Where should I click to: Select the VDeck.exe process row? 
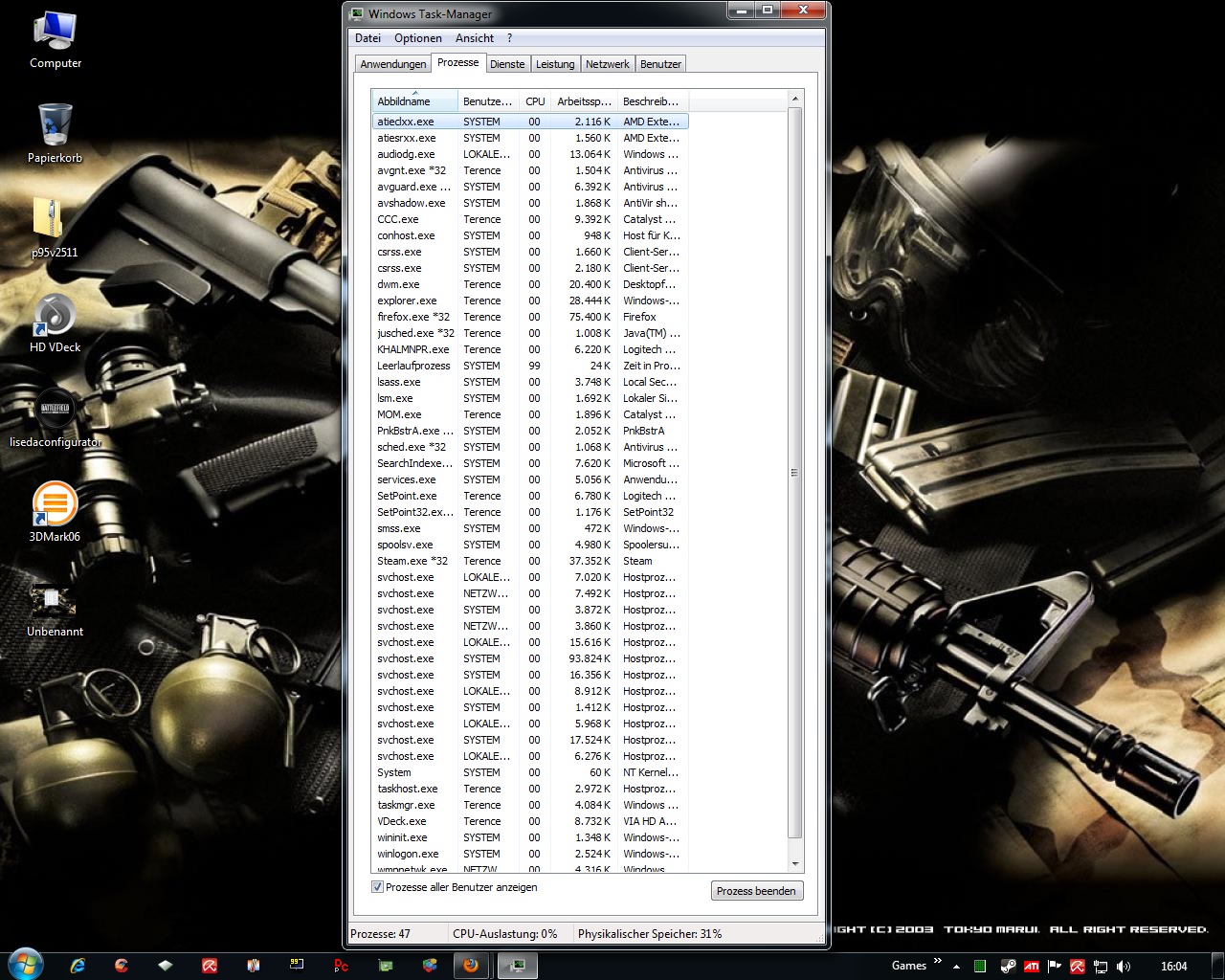pyautogui.click(x=530, y=821)
